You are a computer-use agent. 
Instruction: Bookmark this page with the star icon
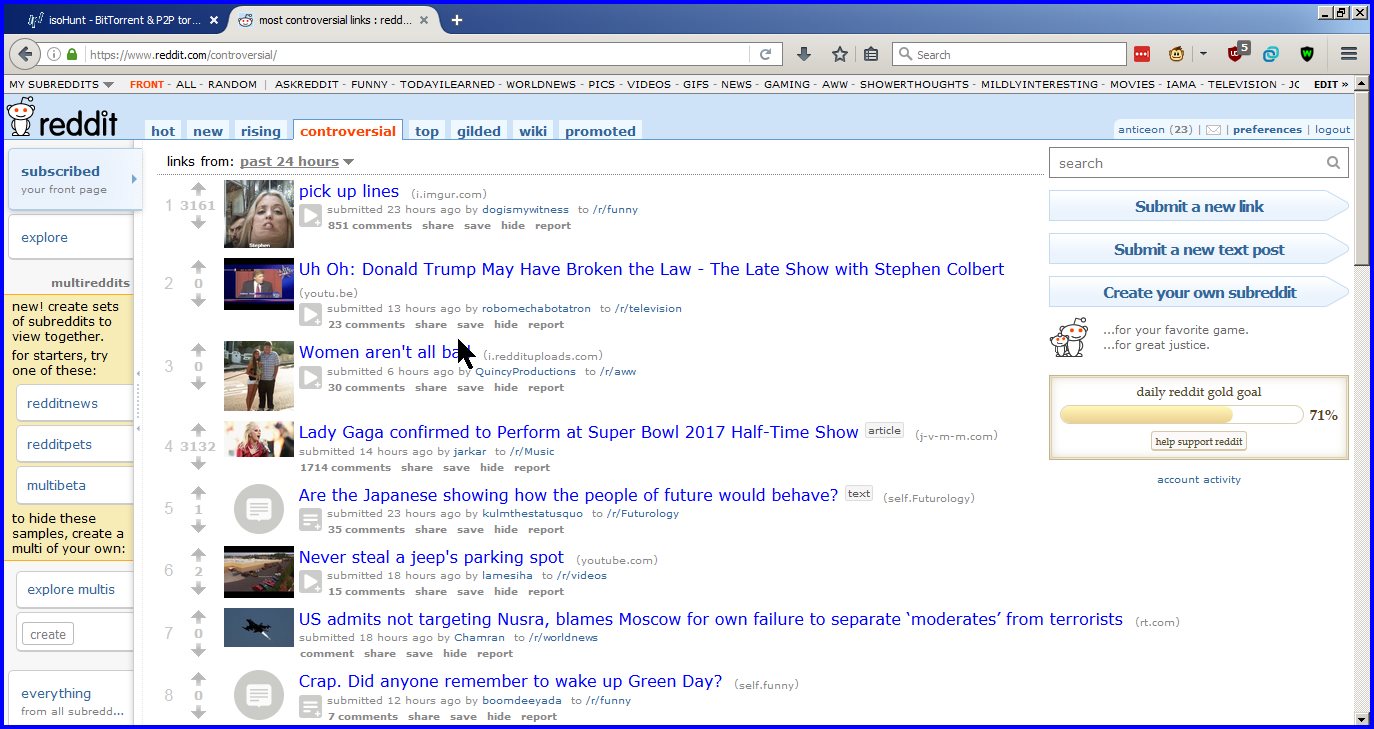(x=840, y=54)
